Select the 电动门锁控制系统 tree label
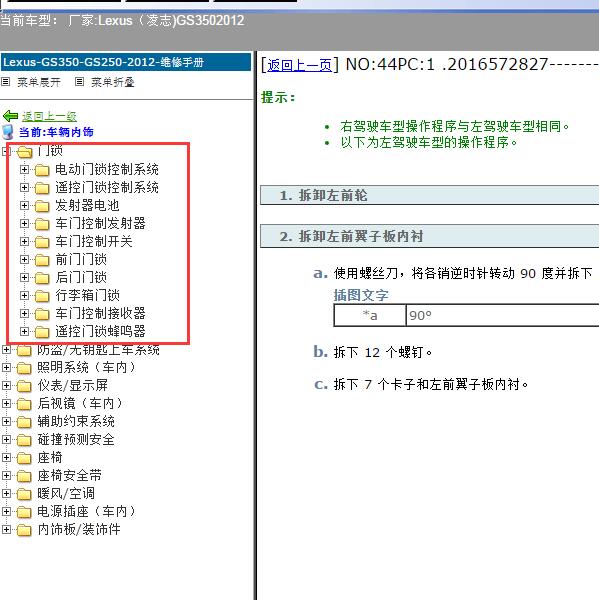 pos(107,169)
